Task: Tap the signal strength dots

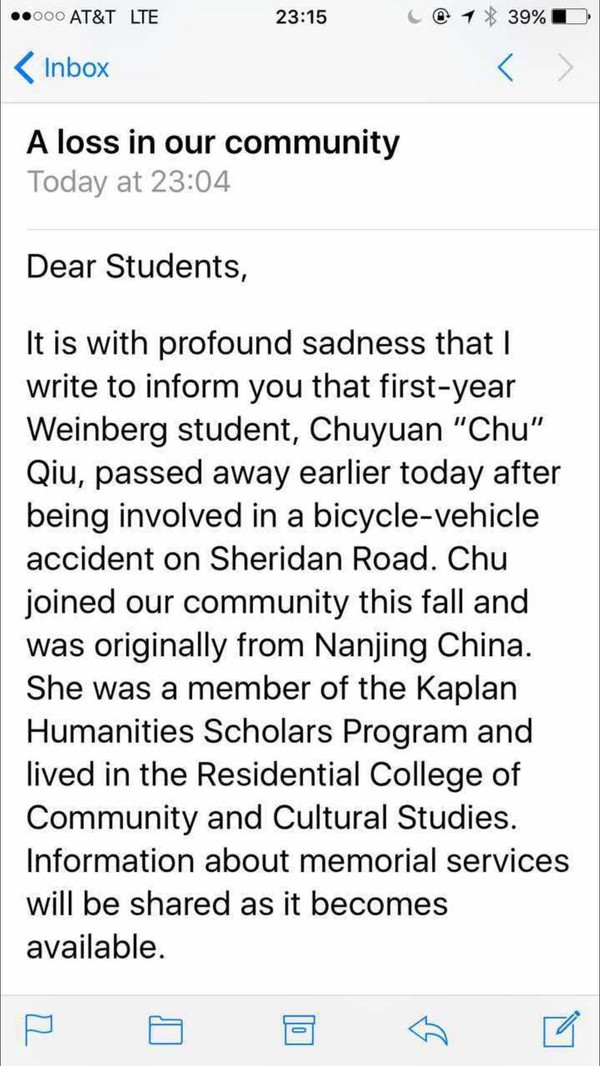Action: click(x=30, y=17)
